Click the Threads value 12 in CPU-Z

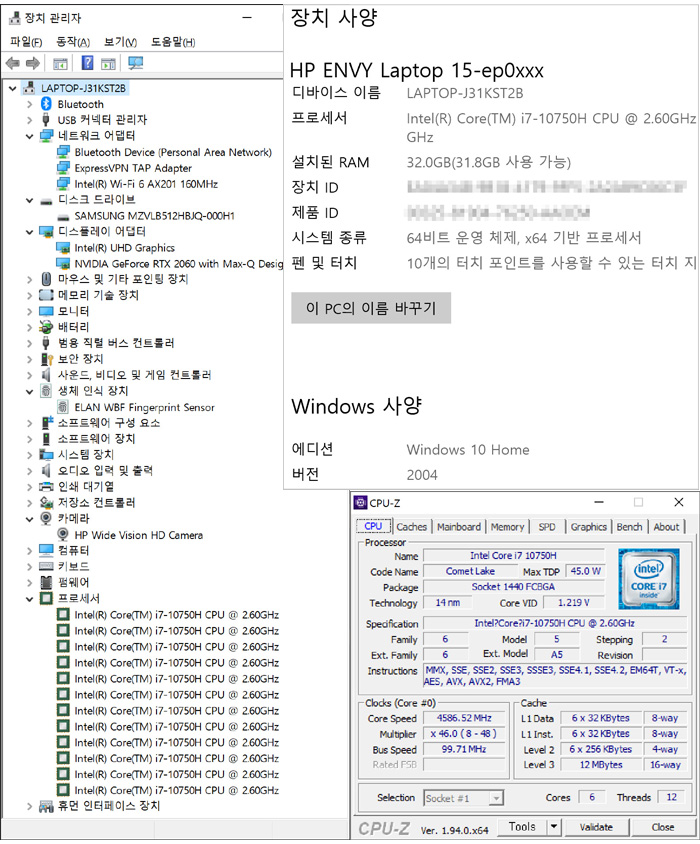[671, 797]
